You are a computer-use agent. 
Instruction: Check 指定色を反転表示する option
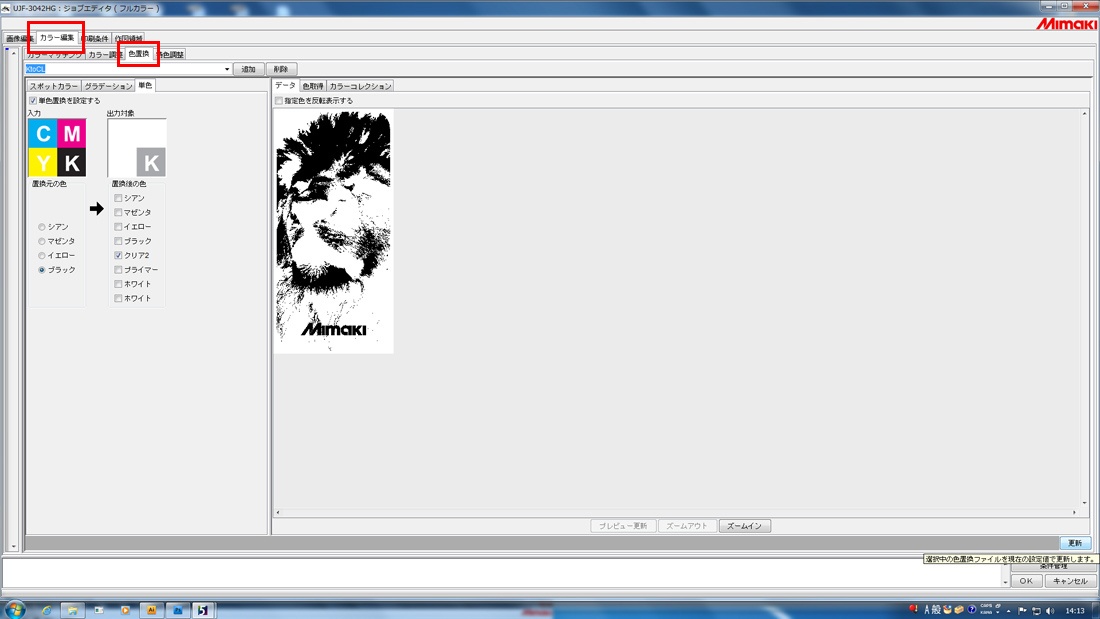pos(279,101)
